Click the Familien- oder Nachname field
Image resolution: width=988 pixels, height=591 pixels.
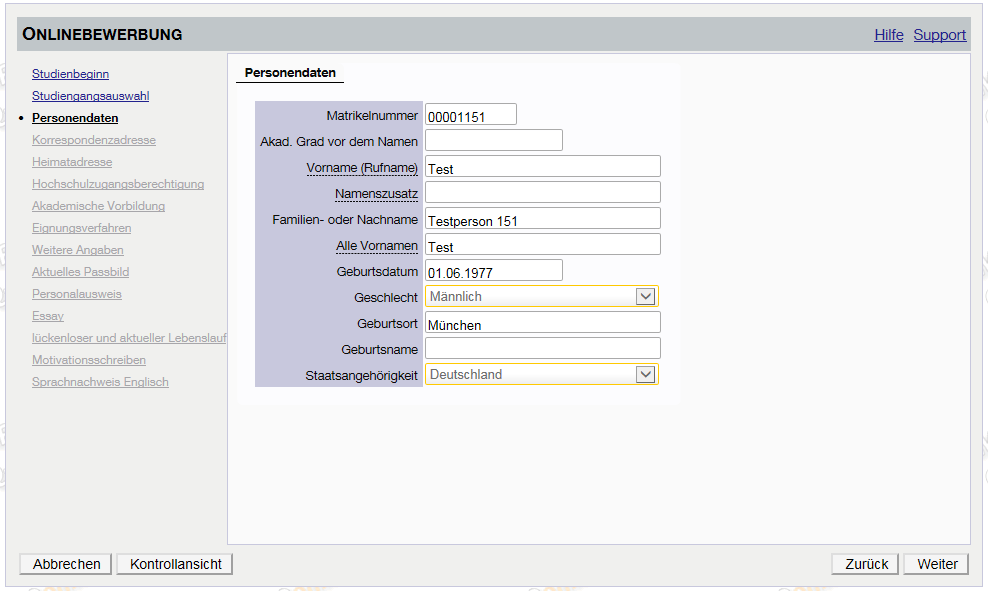click(x=542, y=219)
